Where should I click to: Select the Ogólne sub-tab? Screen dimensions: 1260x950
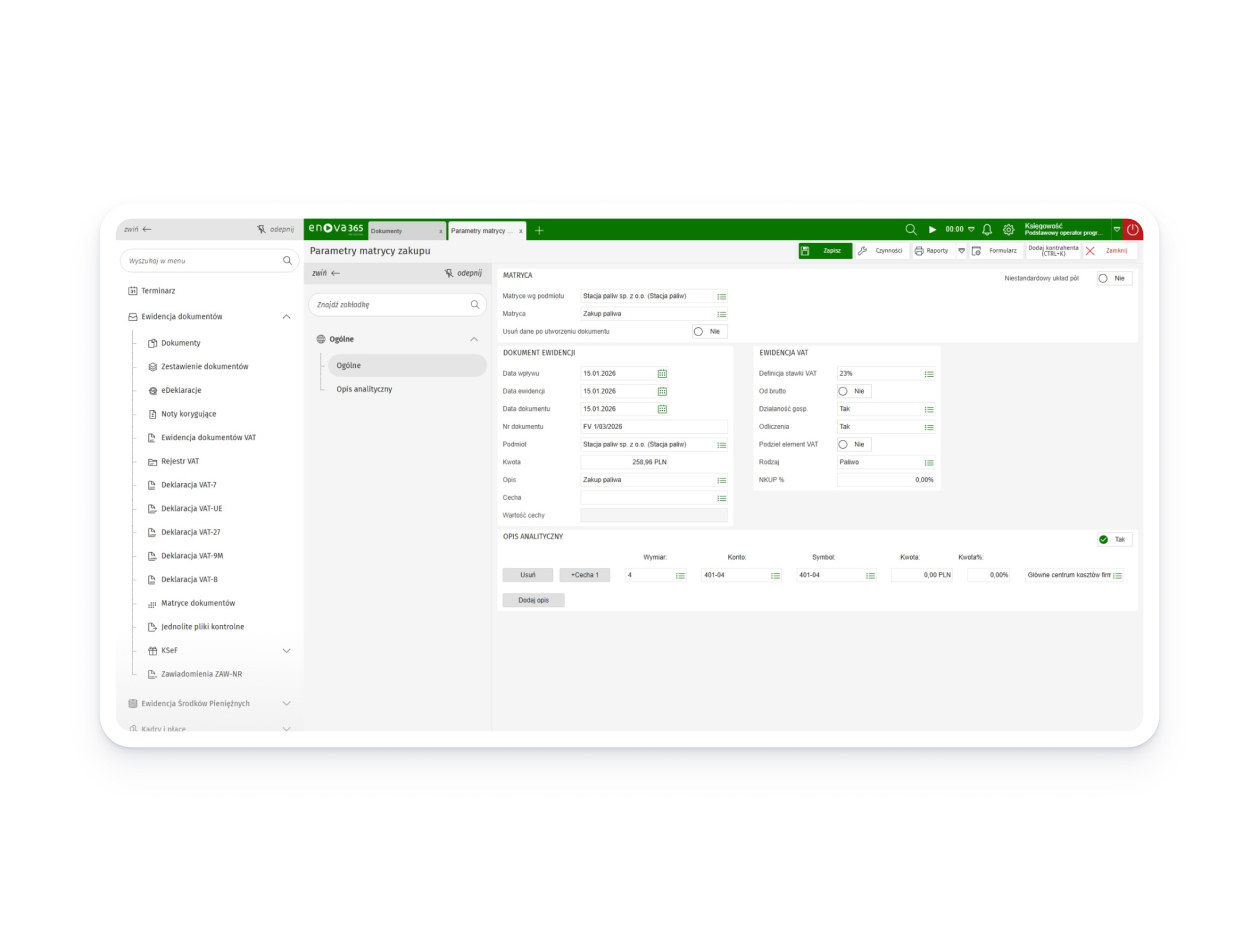pyautogui.click(x=407, y=366)
